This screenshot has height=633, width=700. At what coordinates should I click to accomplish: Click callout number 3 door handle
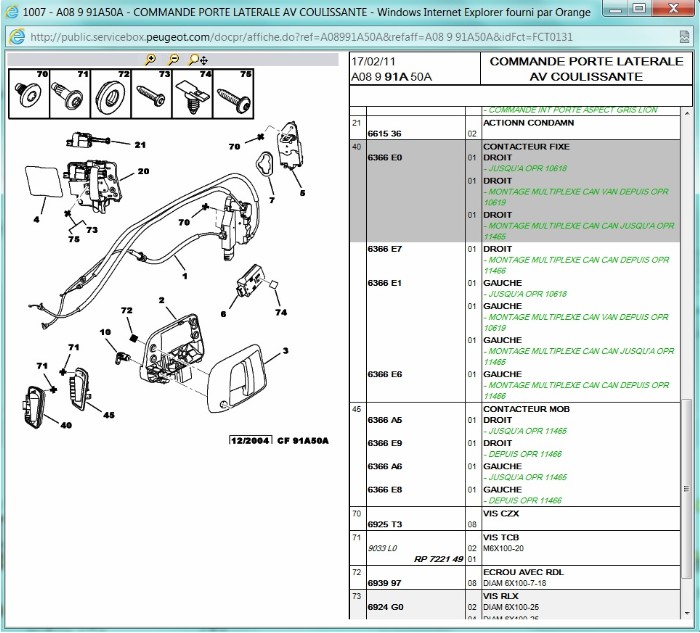coord(285,350)
